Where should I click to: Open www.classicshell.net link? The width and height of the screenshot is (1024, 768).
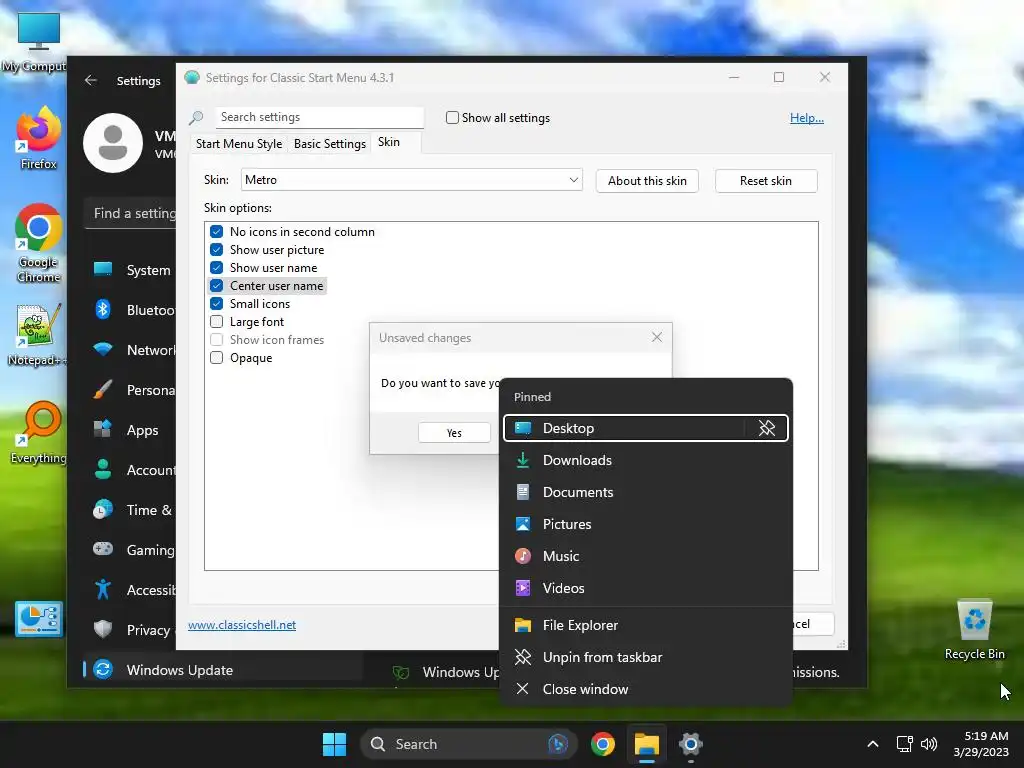click(x=242, y=625)
